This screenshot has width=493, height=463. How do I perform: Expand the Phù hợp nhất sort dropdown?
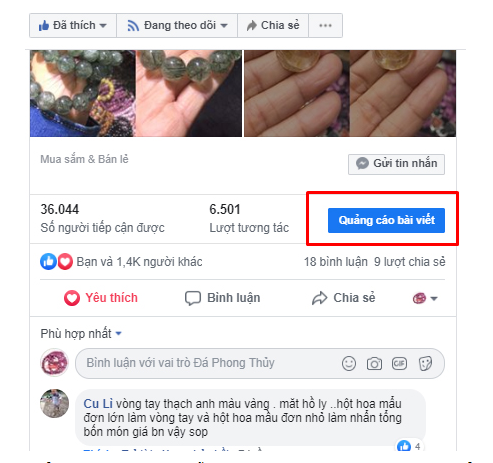point(81,333)
